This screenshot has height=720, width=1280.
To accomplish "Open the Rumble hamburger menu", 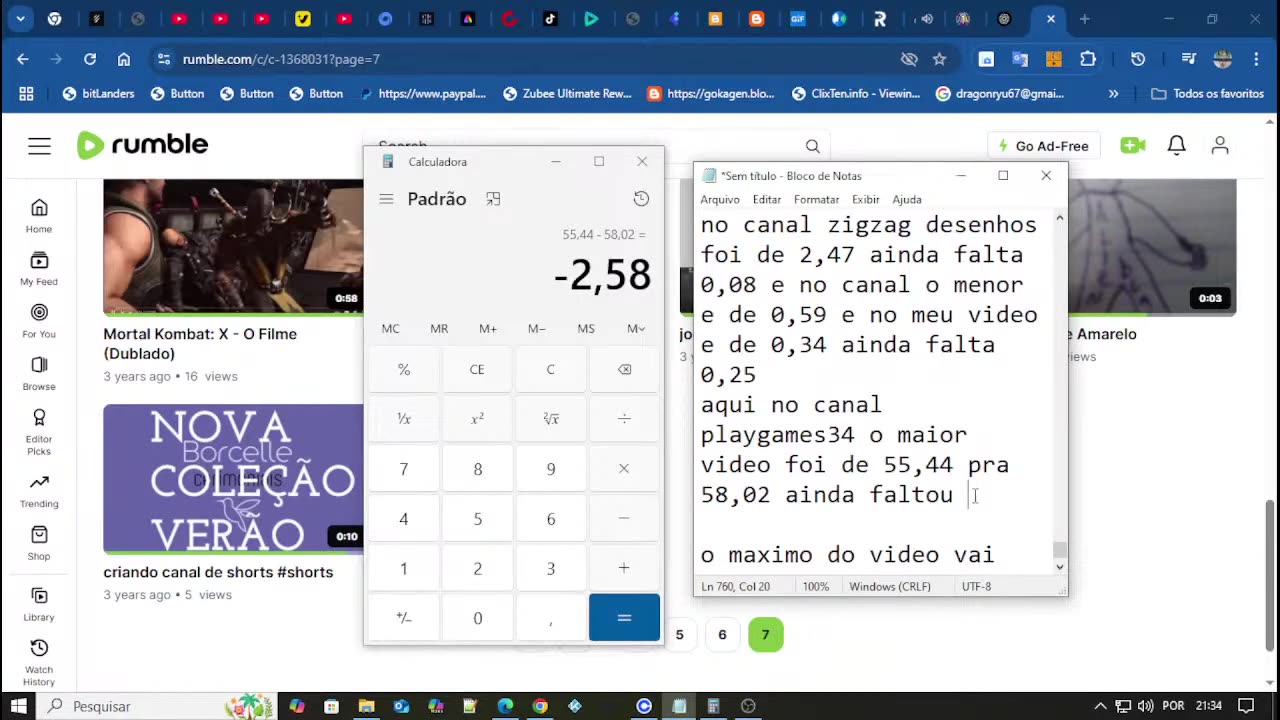I will [x=39, y=146].
